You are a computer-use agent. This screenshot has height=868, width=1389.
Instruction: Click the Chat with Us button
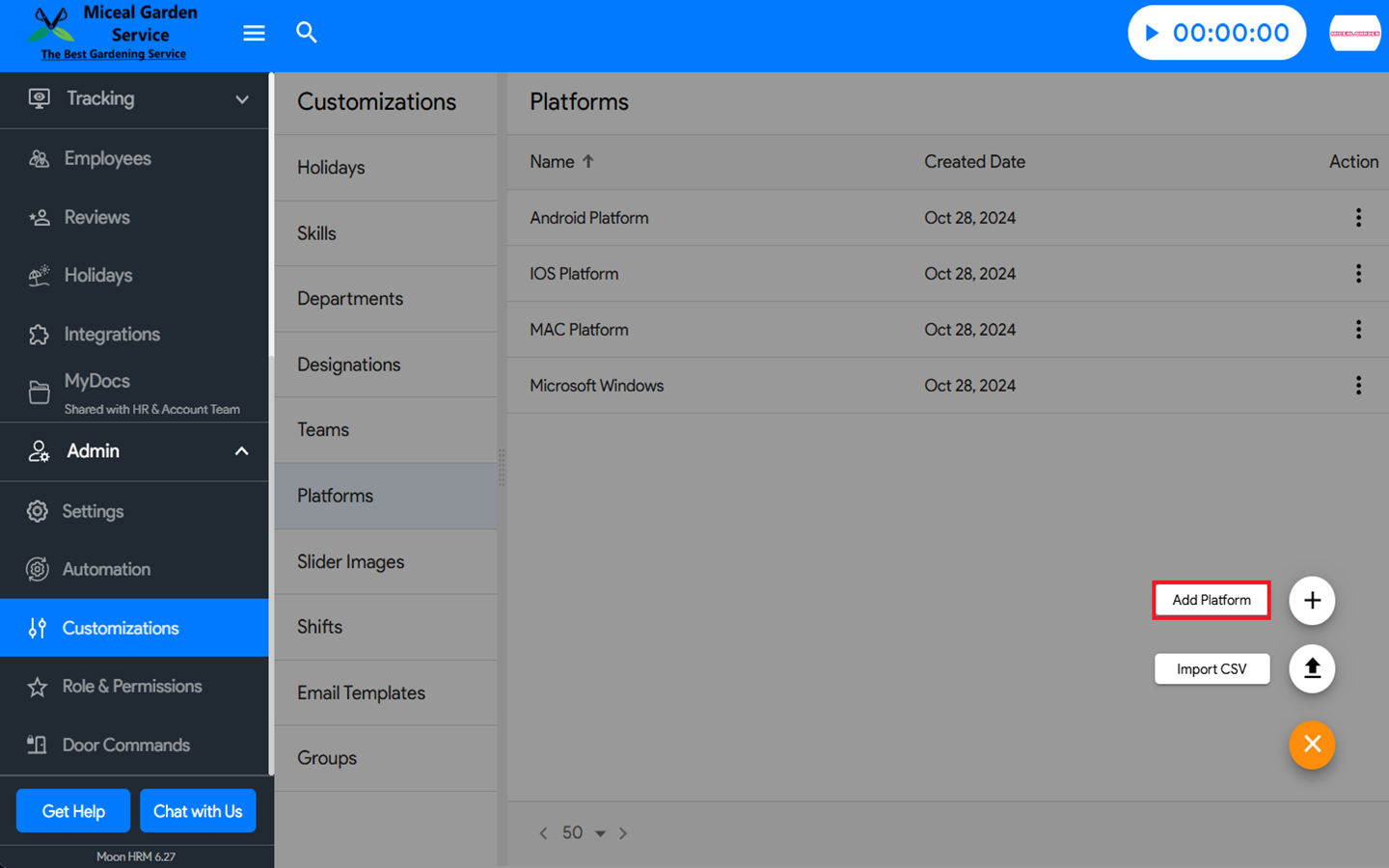pyautogui.click(x=198, y=811)
